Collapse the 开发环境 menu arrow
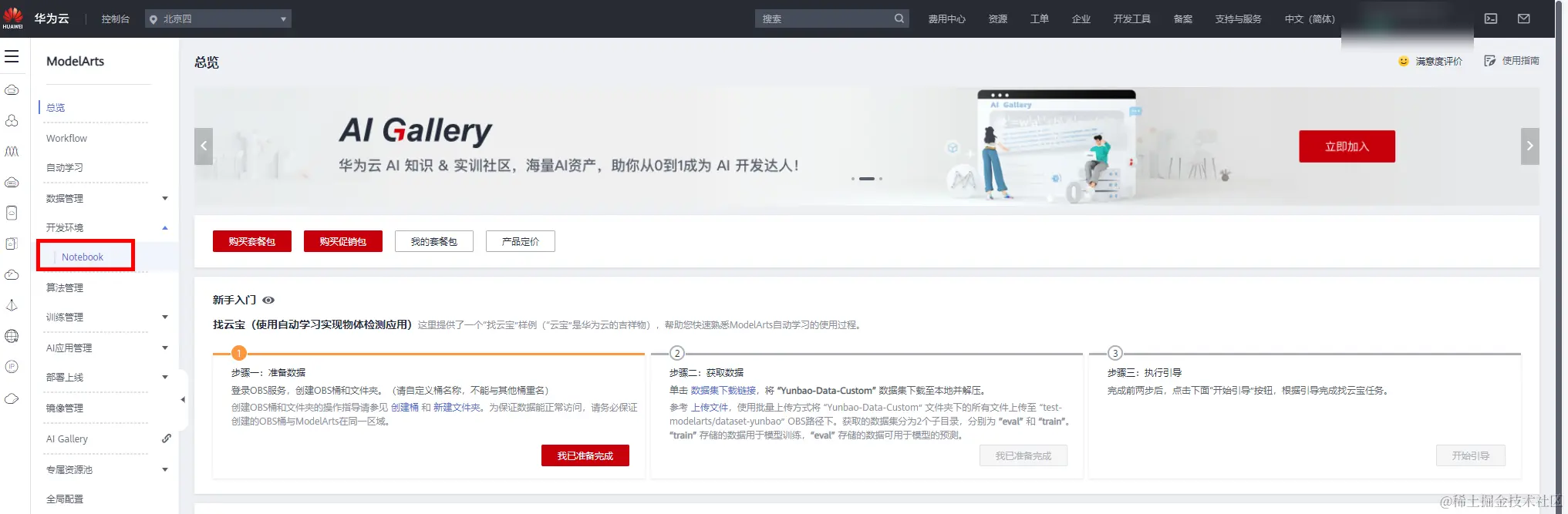 165,227
